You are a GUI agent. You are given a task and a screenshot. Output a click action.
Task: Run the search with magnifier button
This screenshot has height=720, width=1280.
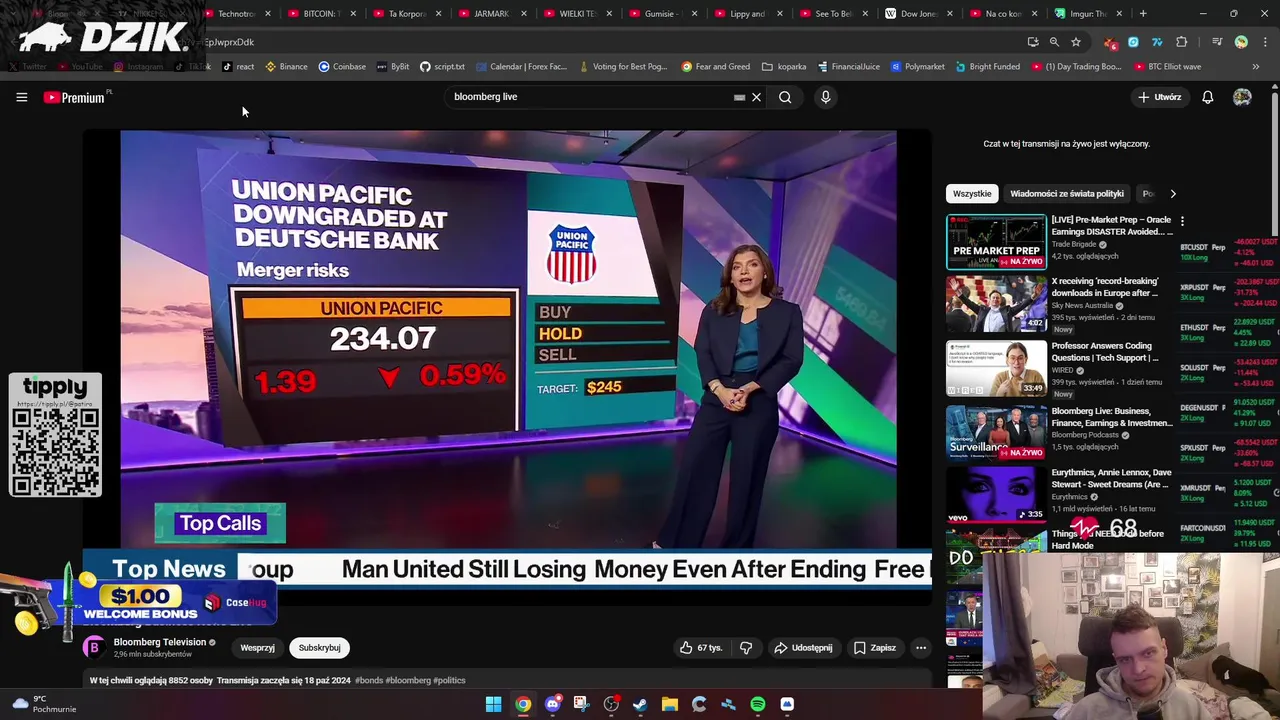point(785,97)
